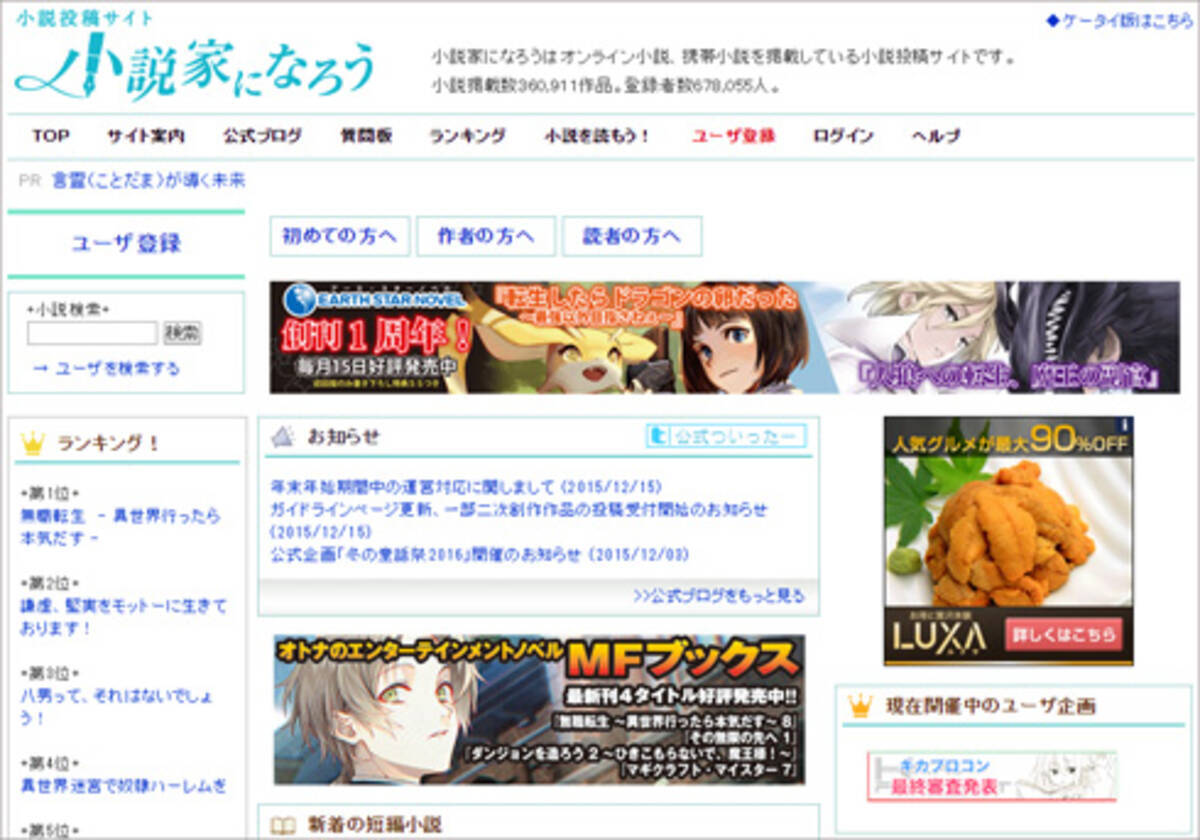The height and width of the screenshot is (840, 1200).
Task: Click the ad info icon on LUXA ad
Action: pos(1124,424)
